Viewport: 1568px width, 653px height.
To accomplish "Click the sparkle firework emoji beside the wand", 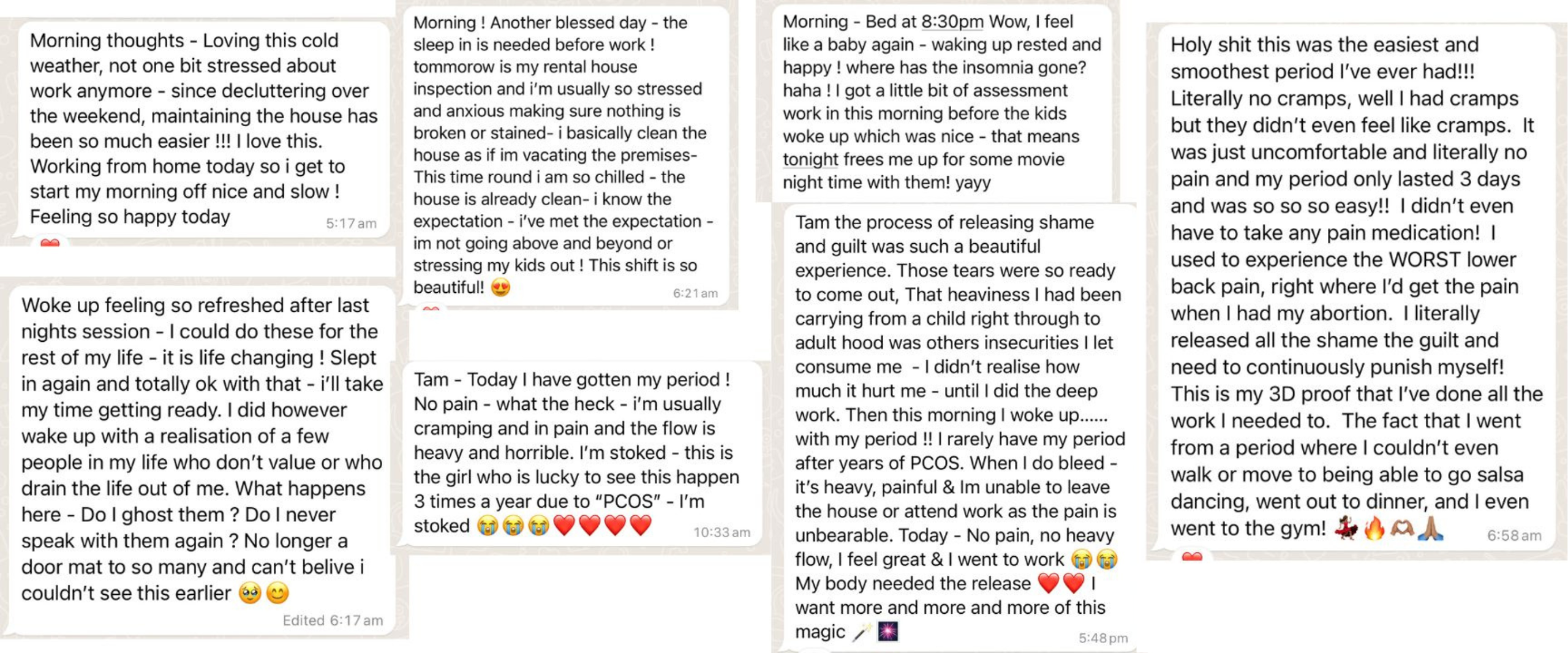I will click(888, 632).
